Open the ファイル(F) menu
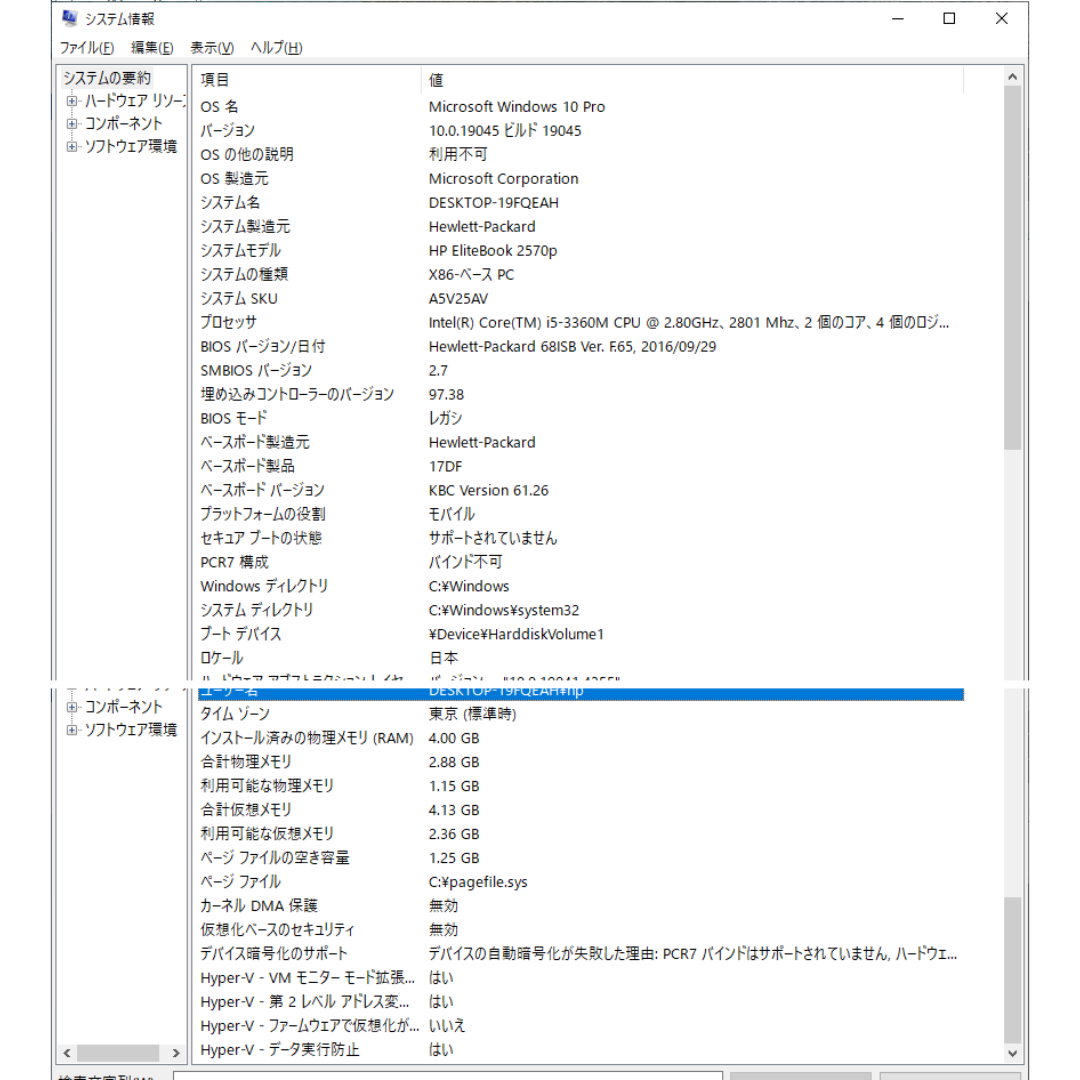 pyautogui.click(x=86, y=48)
